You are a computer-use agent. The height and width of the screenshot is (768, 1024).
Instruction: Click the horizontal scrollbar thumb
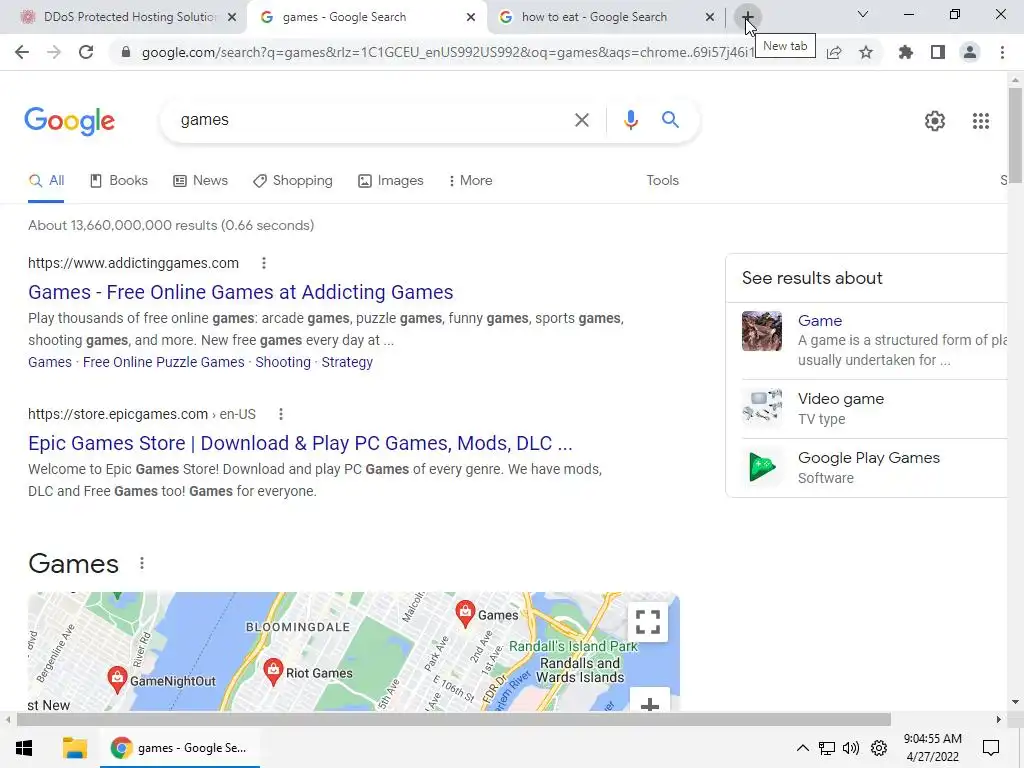(453, 720)
